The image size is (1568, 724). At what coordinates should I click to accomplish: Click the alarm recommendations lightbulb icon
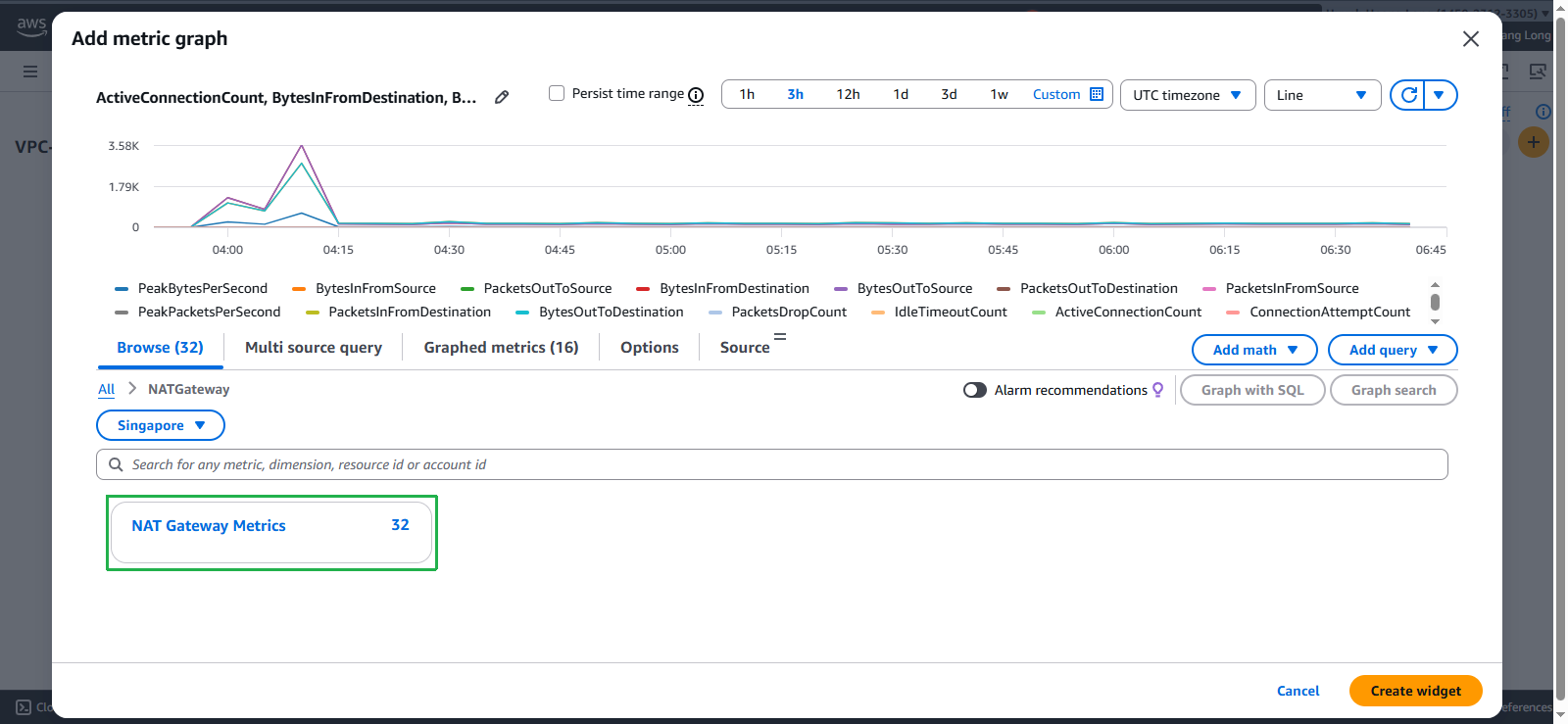pyautogui.click(x=1158, y=390)
